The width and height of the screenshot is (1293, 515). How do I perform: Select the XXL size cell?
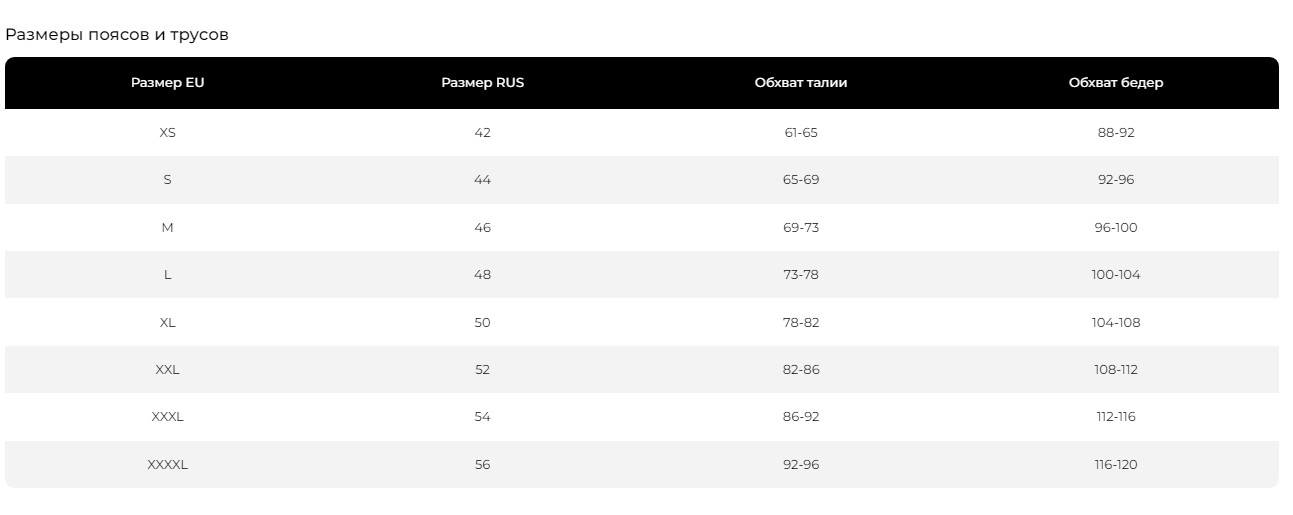coord(167,369)
